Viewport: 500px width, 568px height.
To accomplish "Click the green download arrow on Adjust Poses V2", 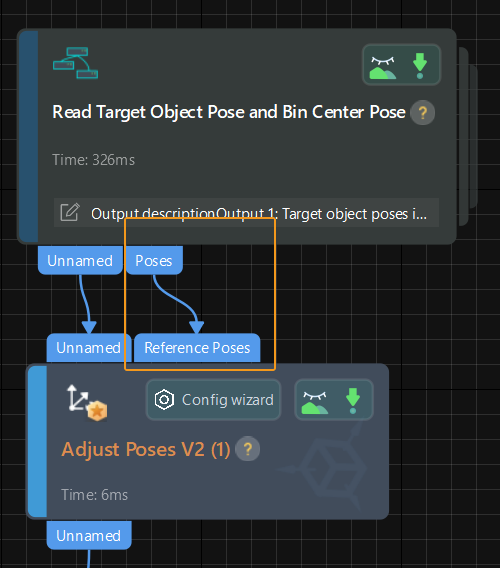I will click(353, 401).
